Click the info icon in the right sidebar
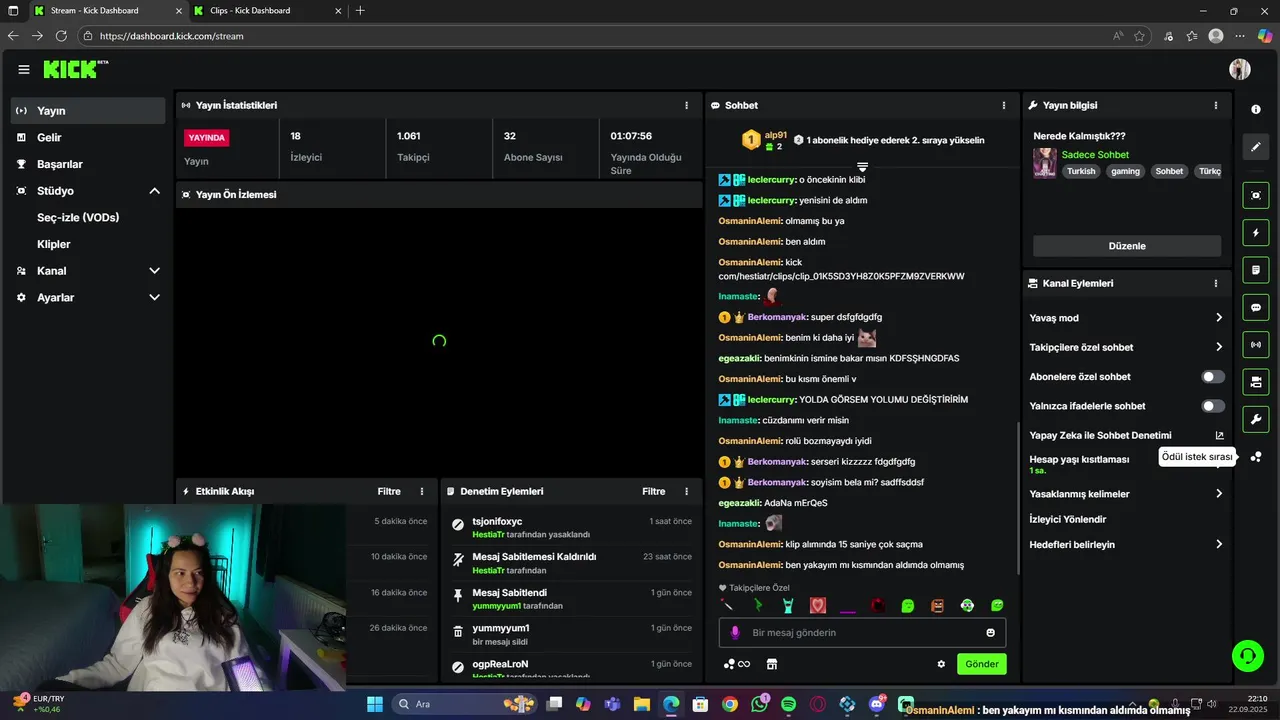The image size is (1280, 720). point(1256,109)
